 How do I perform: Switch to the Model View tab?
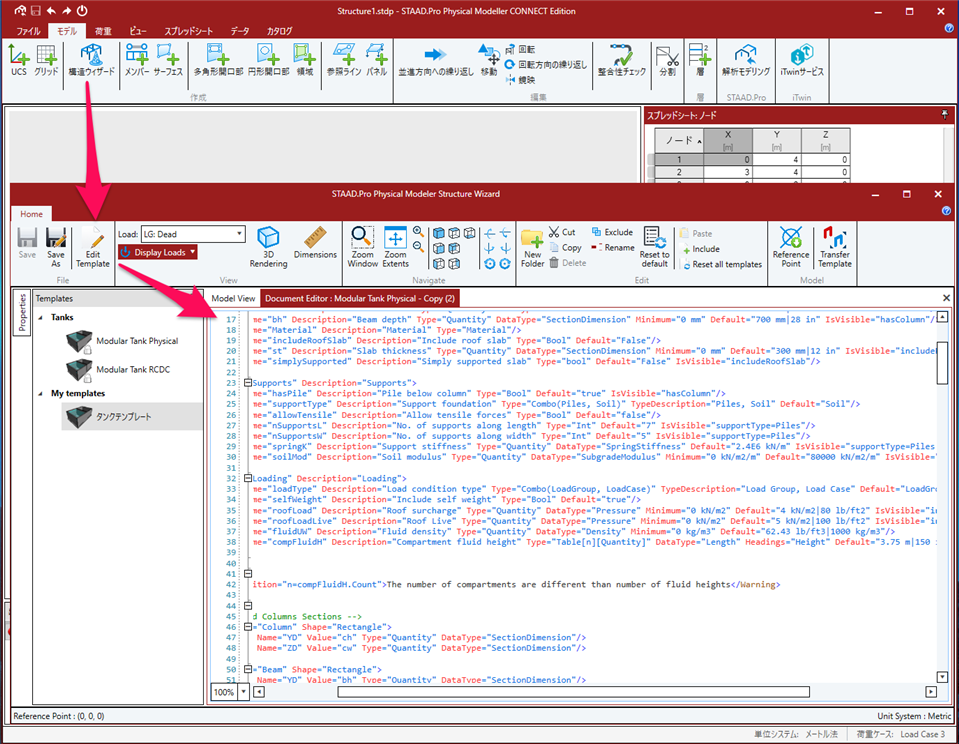233,299
